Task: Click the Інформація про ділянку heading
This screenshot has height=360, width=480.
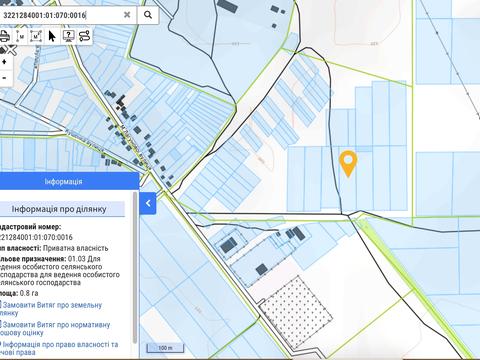Action: click(59, 209)
